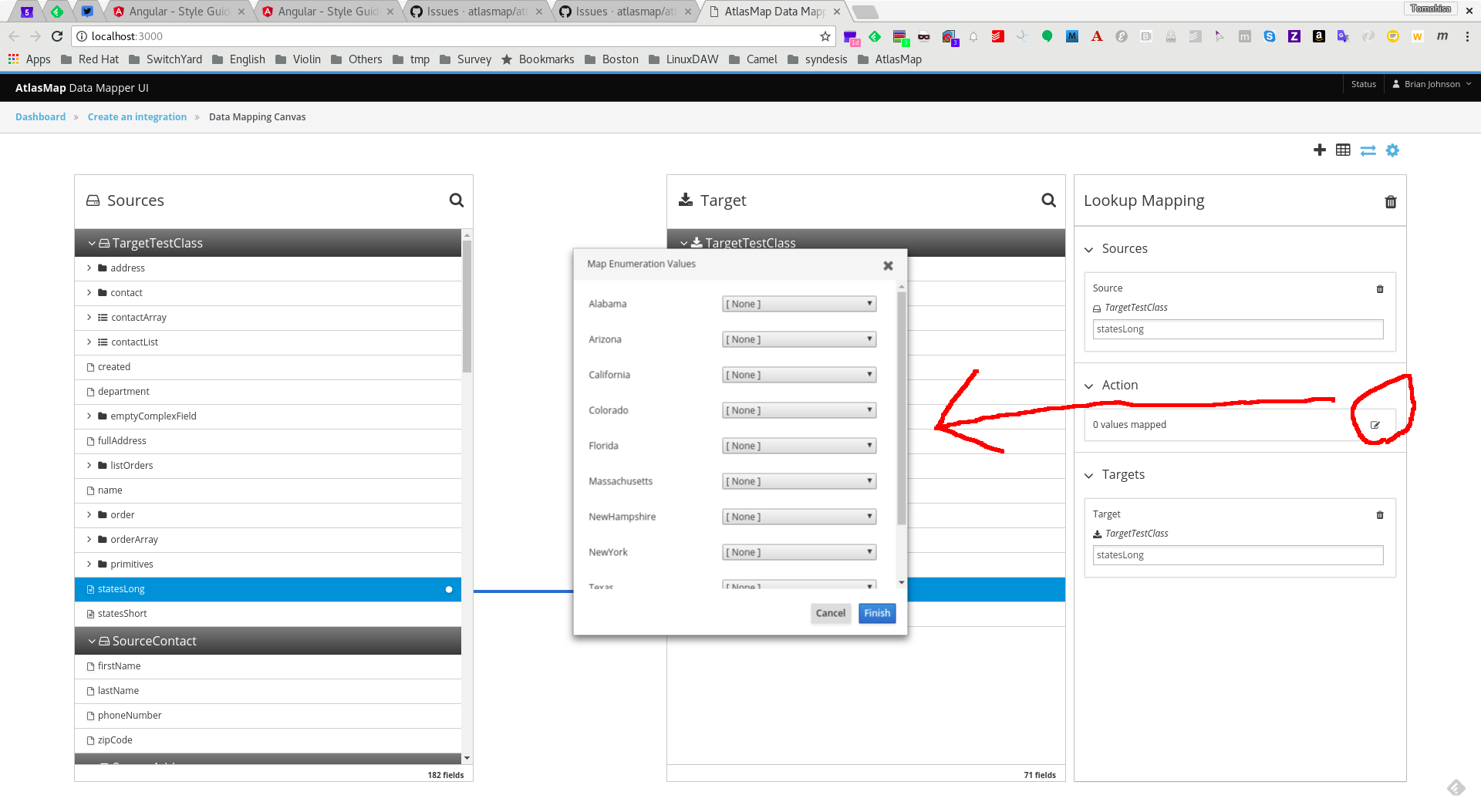Viewport: 1481px width, 812px height.
Task: Toggle the blue source-target arrows icon
Action: 1368,150
